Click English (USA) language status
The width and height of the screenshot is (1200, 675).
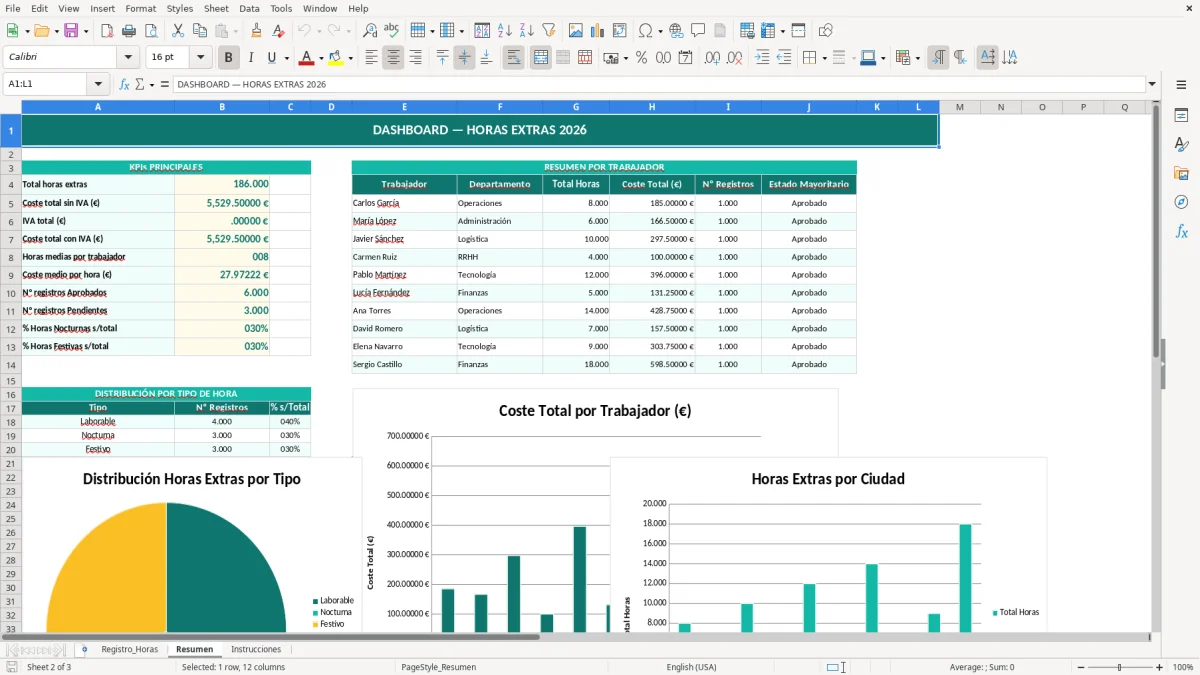coord(691,667)
